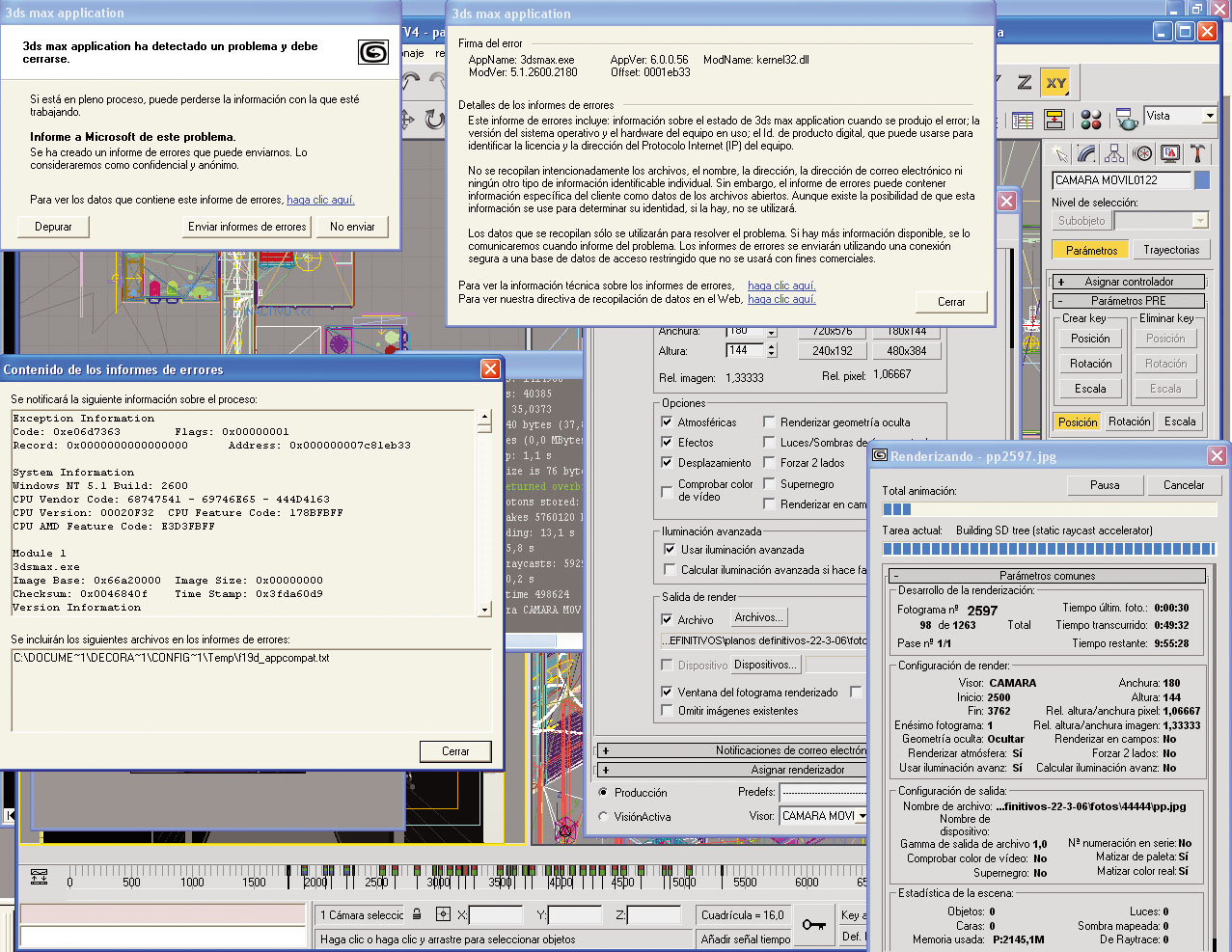Click Cancelar in the rendering dialog
The image size is (1232, 952).
1184,485
